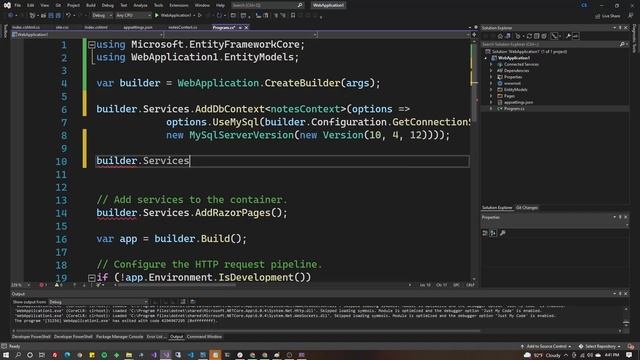
Task: Select appsettings.json in Solution Explorer
Action: (518, 102)
